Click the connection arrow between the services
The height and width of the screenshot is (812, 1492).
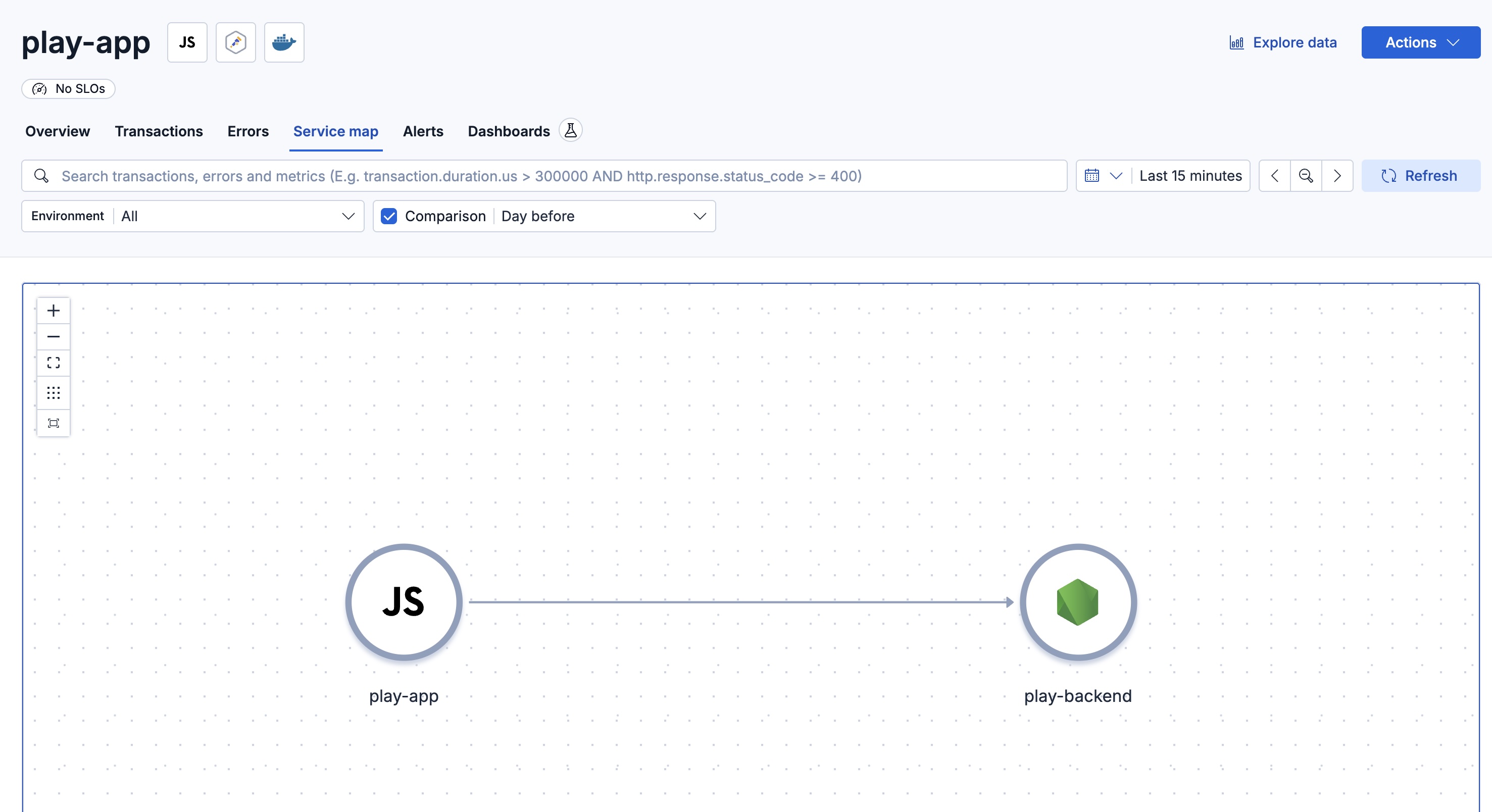[741, 602]
